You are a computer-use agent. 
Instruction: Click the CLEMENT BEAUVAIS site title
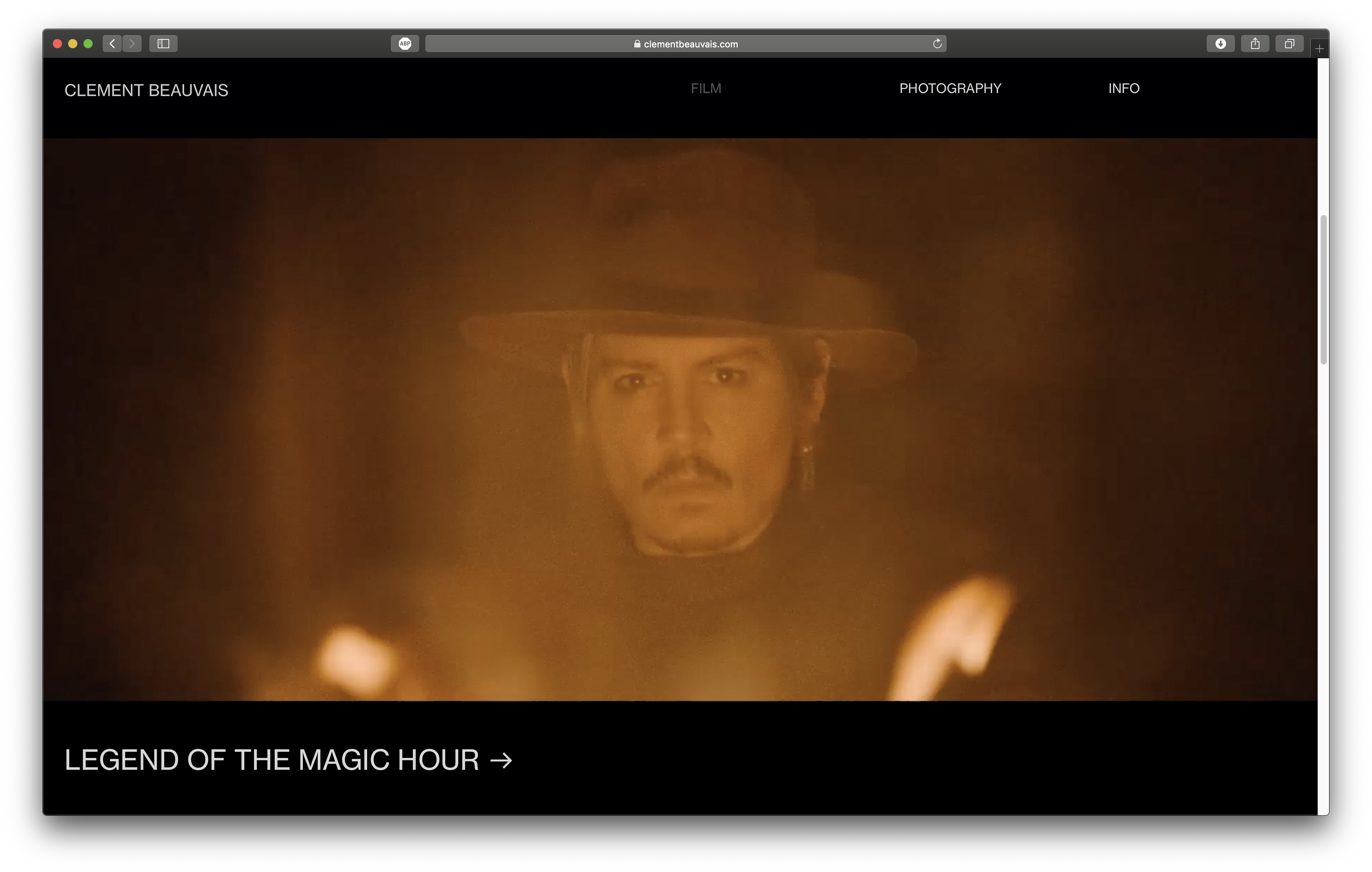[x=147, y=91]
